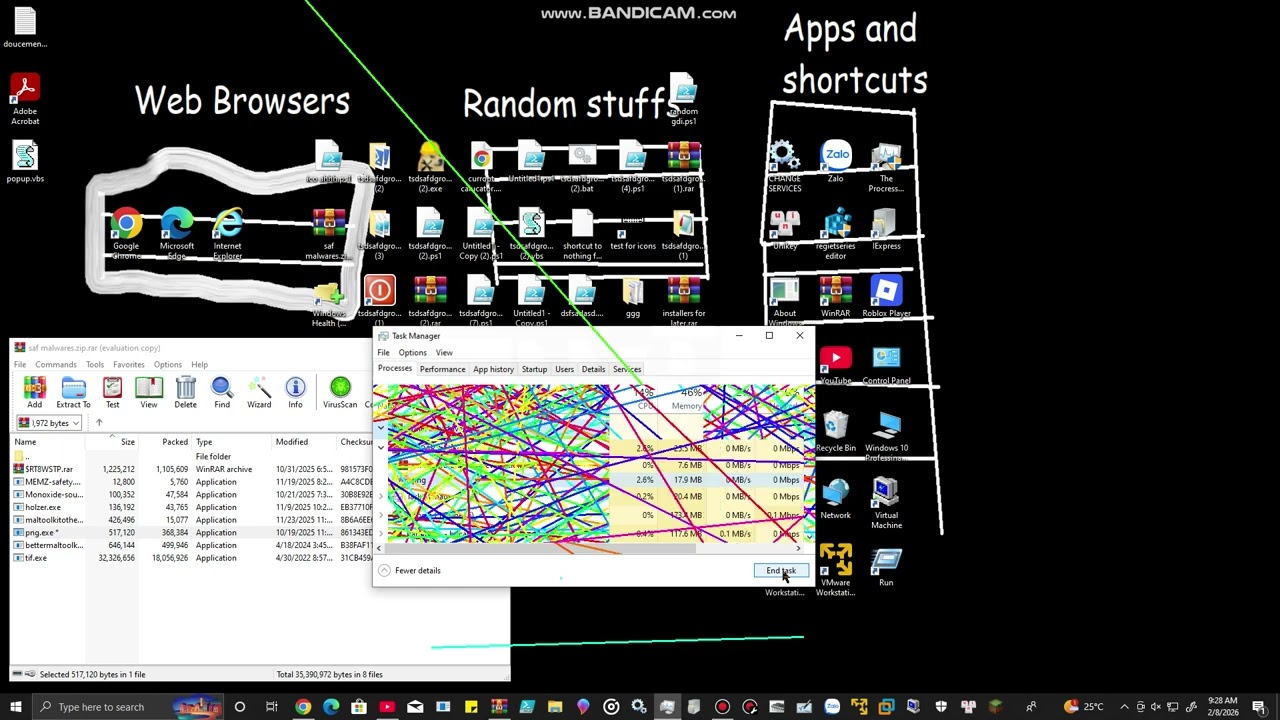This screenshot has width=1280, height=720.
Task: Select the YouTube desktop shortcut
Action: pyautogui.click(x=835, y=365)
